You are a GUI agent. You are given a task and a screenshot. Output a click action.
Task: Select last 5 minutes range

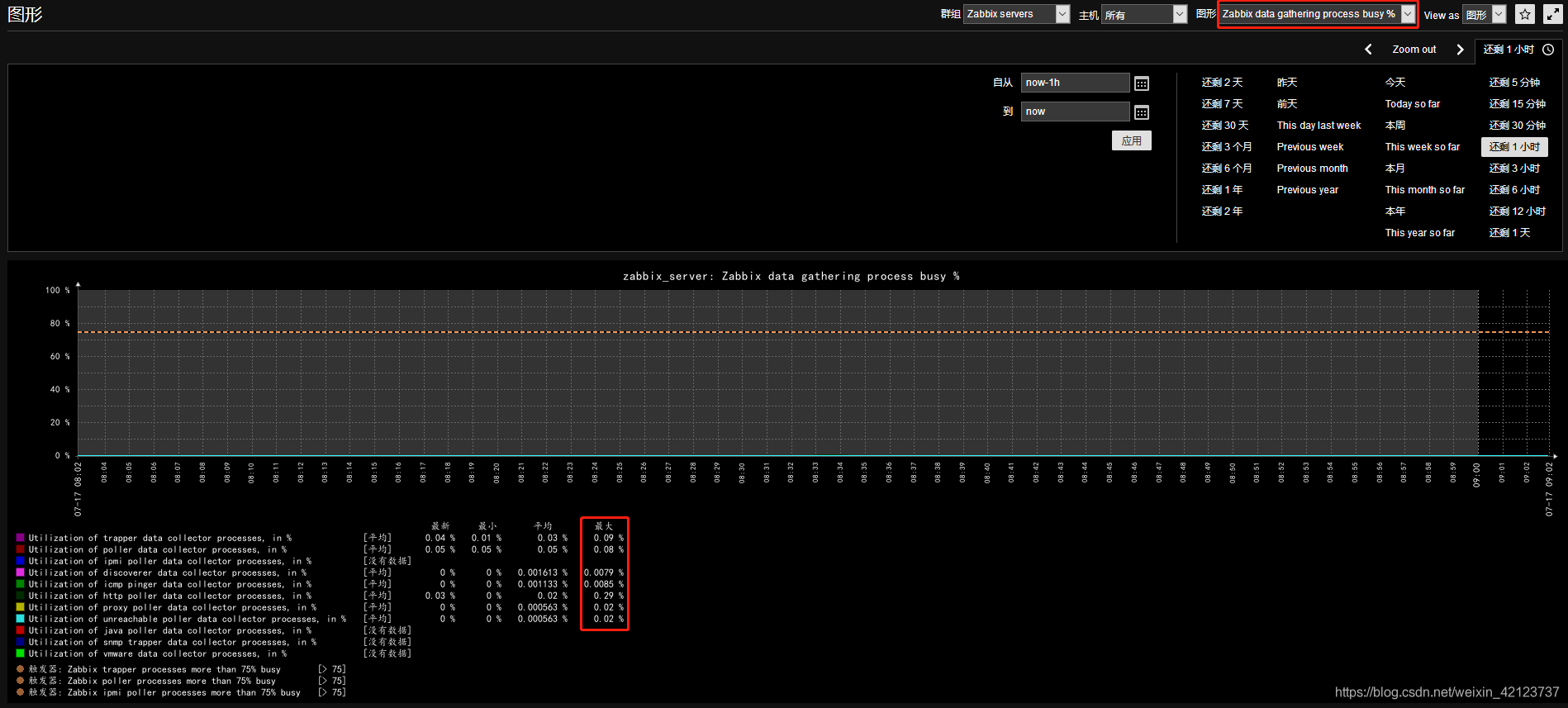pyautogui.click(x=1514, y=83)
